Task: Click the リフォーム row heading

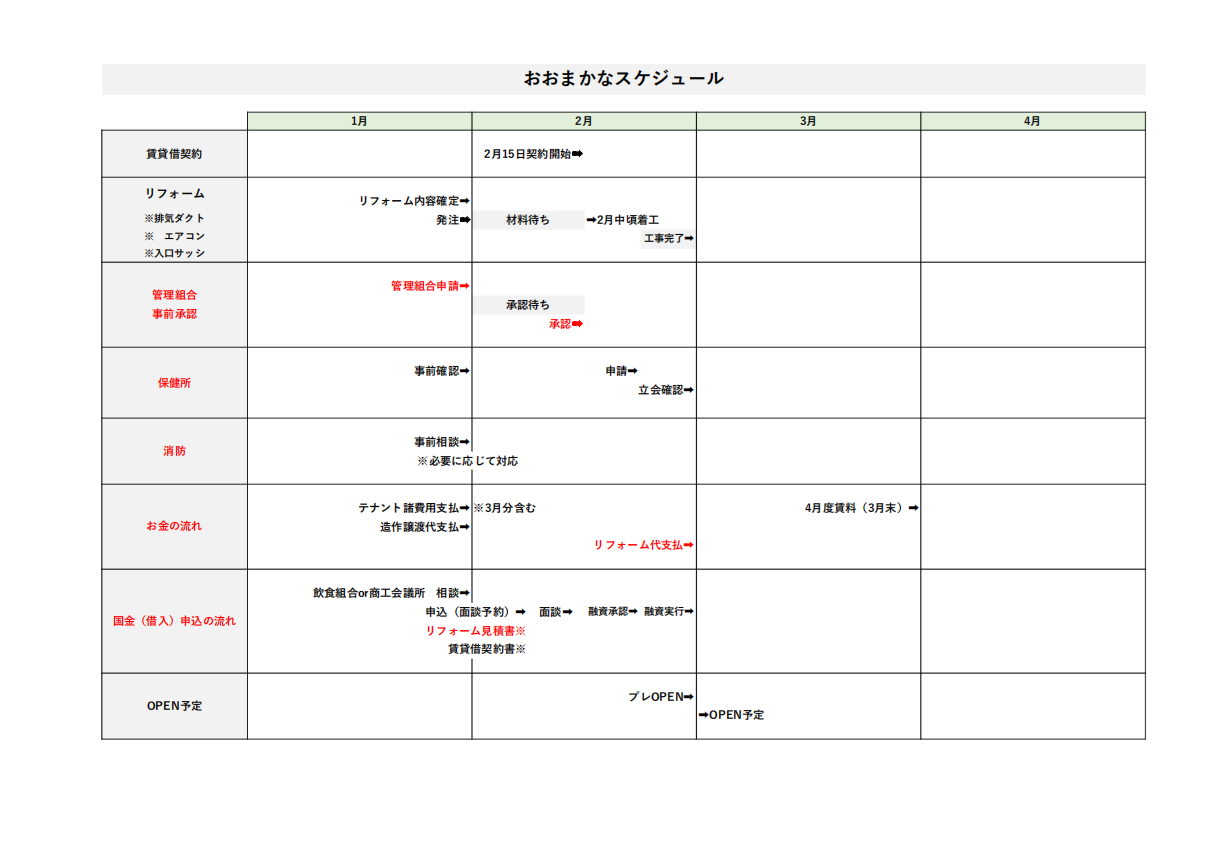Action: point(174,194)
